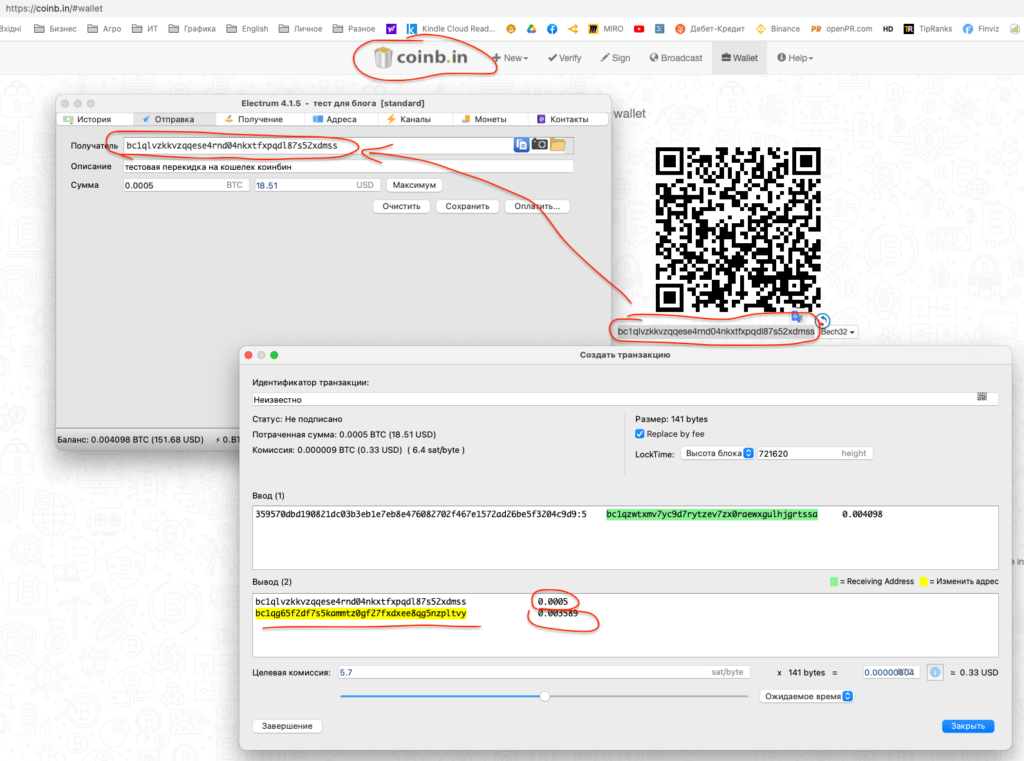Open the Kindle Cloud Reader bookmark
Image resolution: width=1024 pixels, height=761 pixels.
tap(451, 29)
